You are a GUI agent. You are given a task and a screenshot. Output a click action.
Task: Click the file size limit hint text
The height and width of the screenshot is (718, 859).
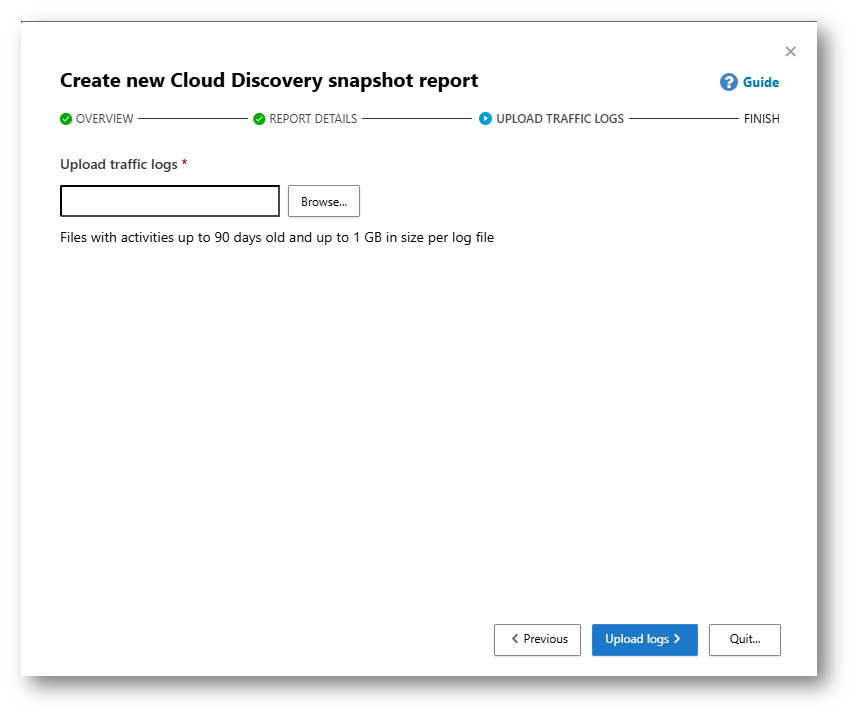pyautogui.click(x=277, y=238)
